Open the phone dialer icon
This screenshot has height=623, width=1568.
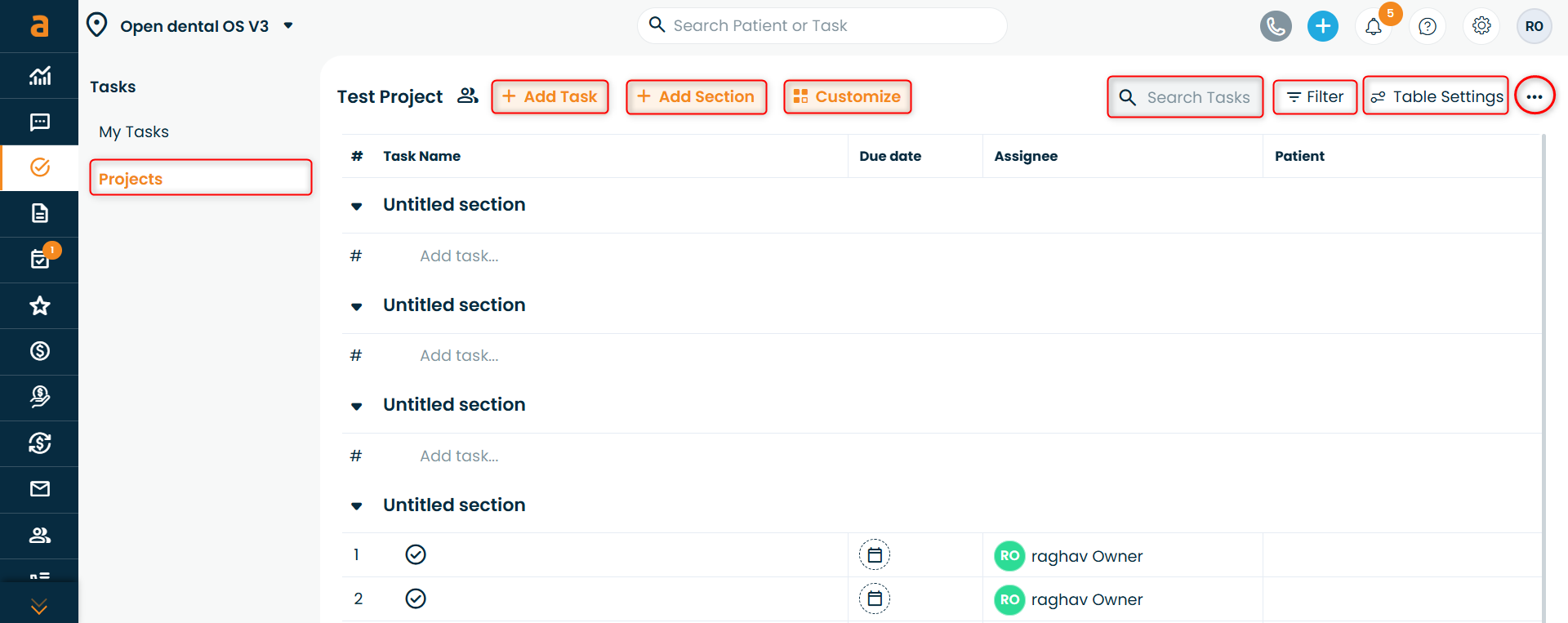[1276, 26]
